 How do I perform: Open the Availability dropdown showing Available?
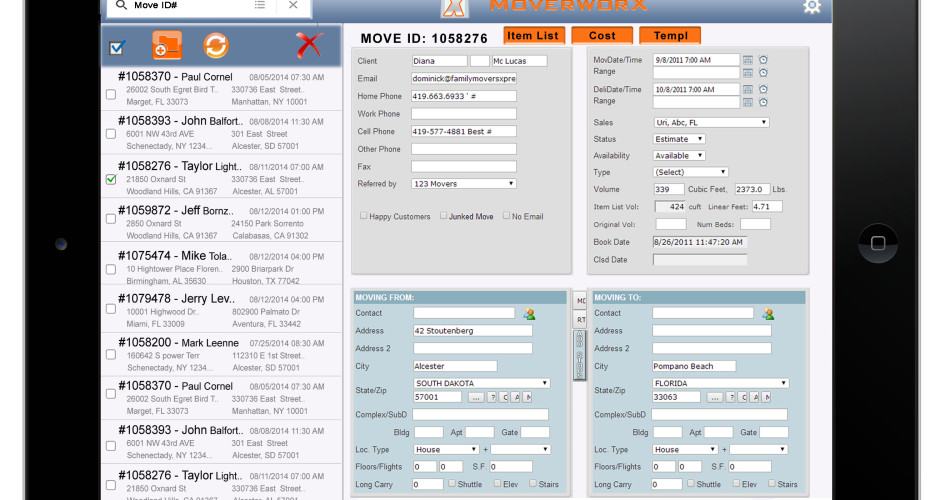679,156
